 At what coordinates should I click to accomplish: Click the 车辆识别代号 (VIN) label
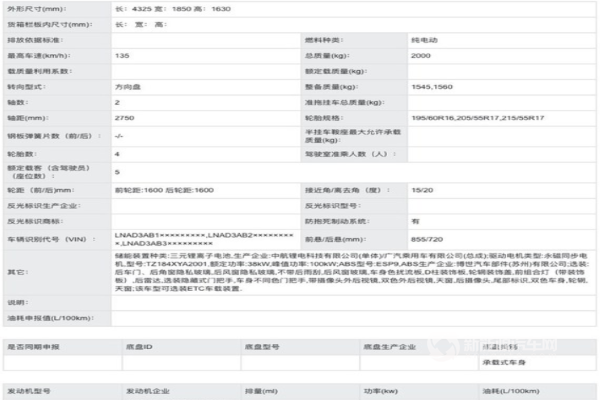(x=51, y=239)
